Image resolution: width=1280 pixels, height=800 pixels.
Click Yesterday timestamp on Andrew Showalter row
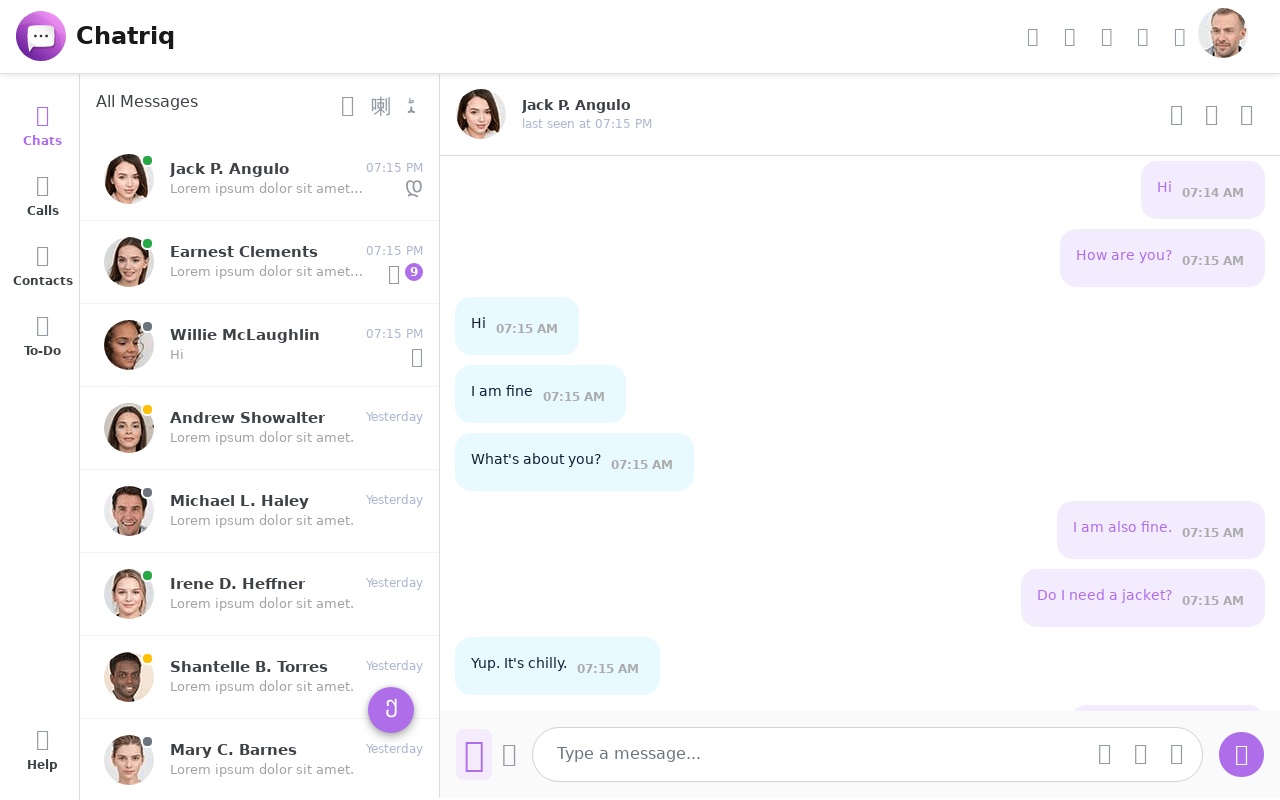coord(394,417)
